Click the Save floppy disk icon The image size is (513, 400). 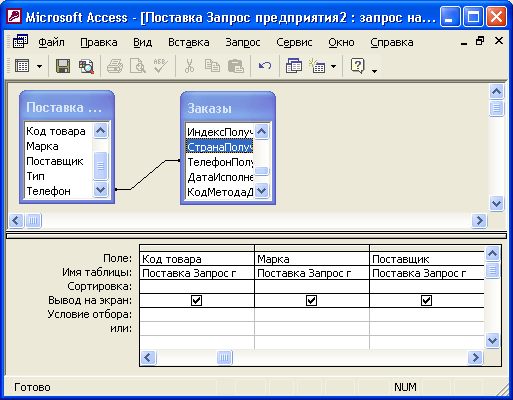[x=63, y=66]
